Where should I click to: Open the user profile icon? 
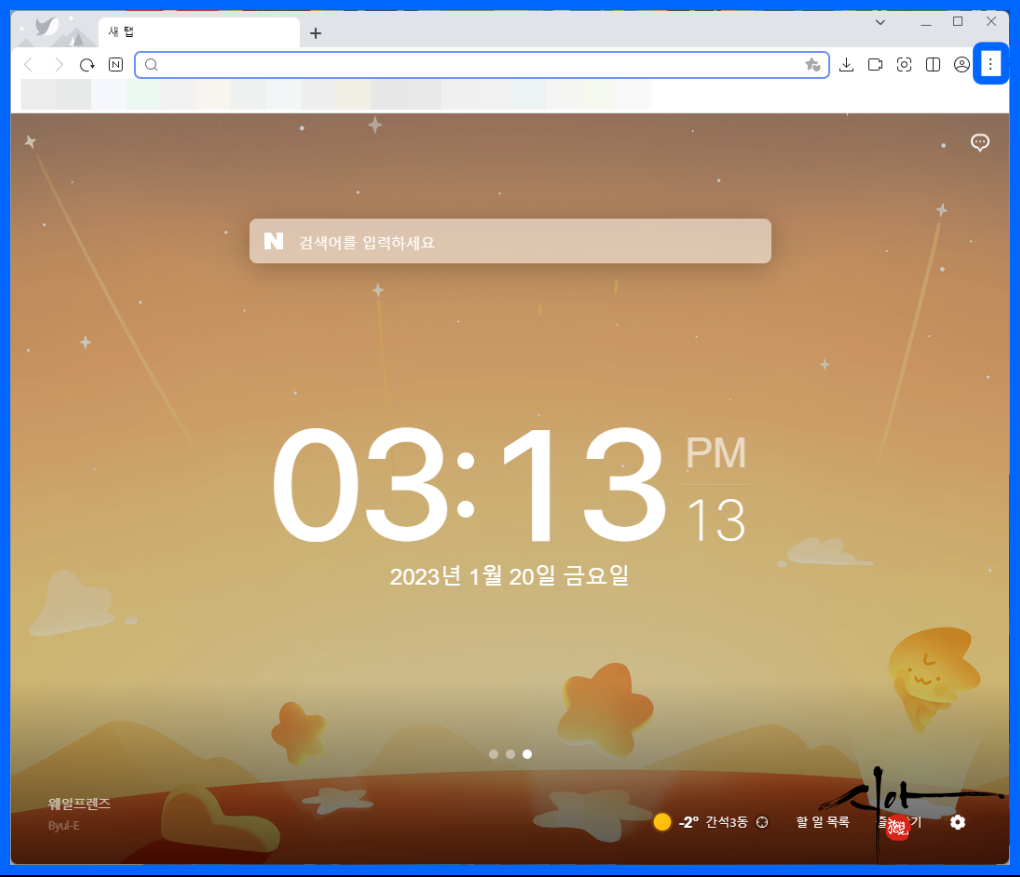961,64
